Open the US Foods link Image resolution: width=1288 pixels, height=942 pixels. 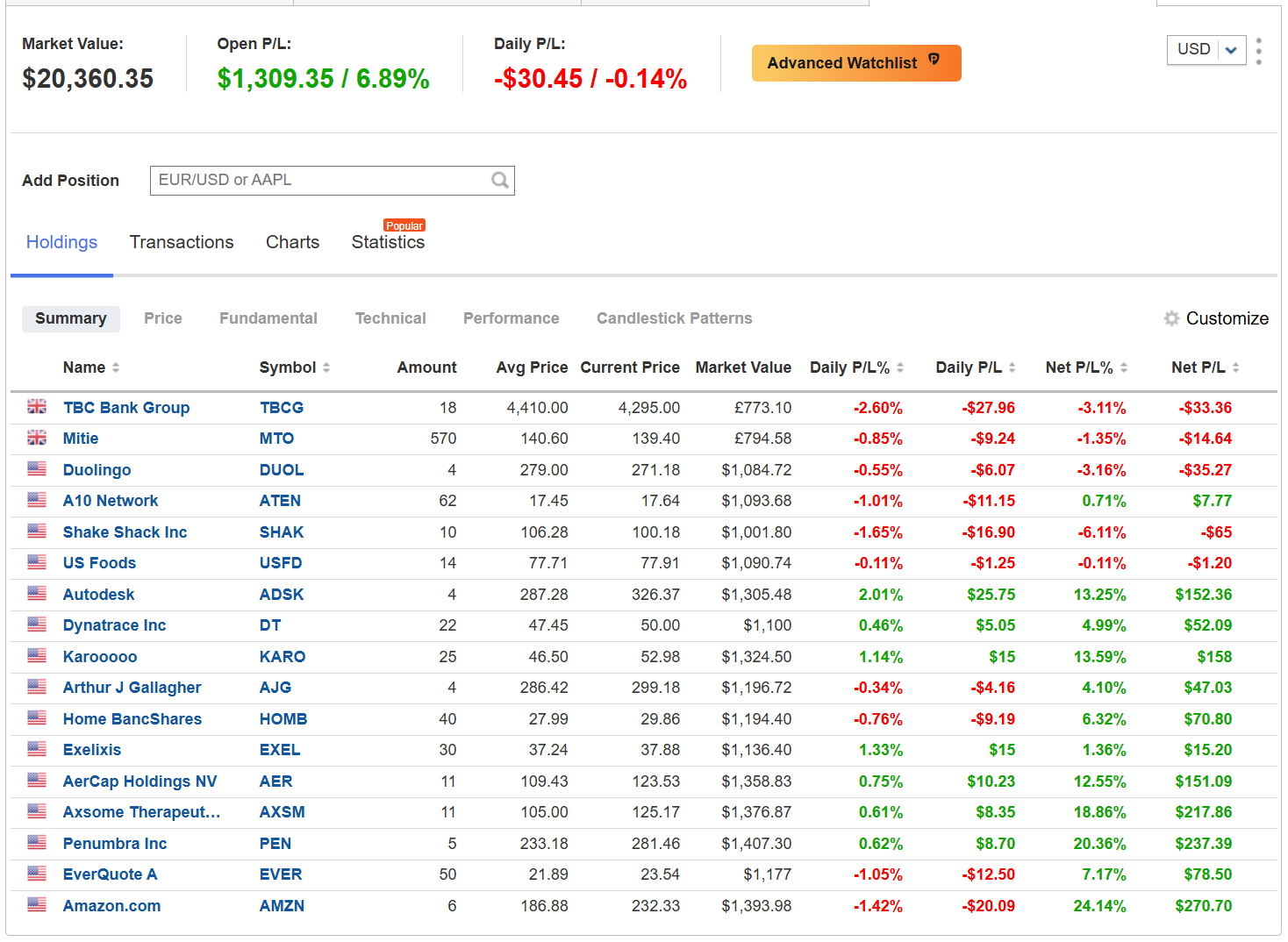pos(99,563)
